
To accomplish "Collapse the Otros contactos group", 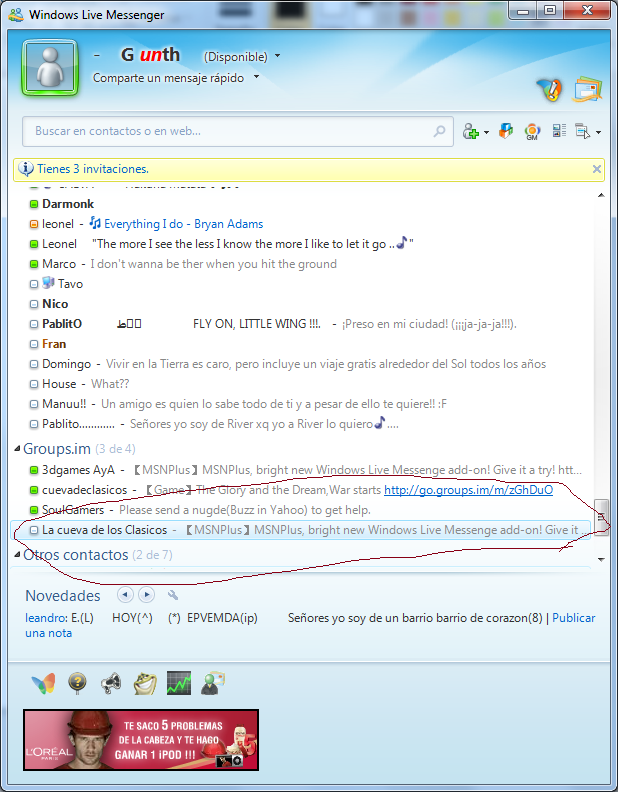I will click(x=17, y=555).
